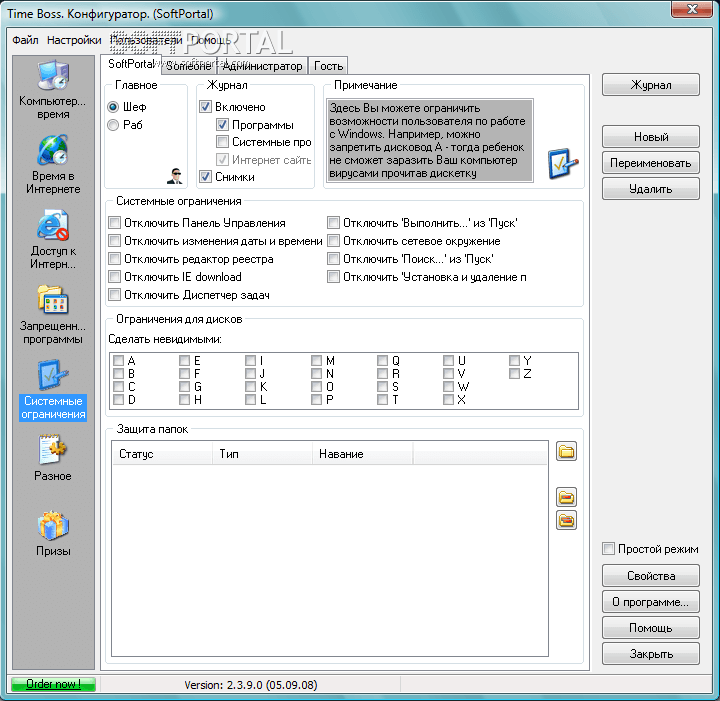Enable Отключить Панель Управления

click(x=114, y=223)
